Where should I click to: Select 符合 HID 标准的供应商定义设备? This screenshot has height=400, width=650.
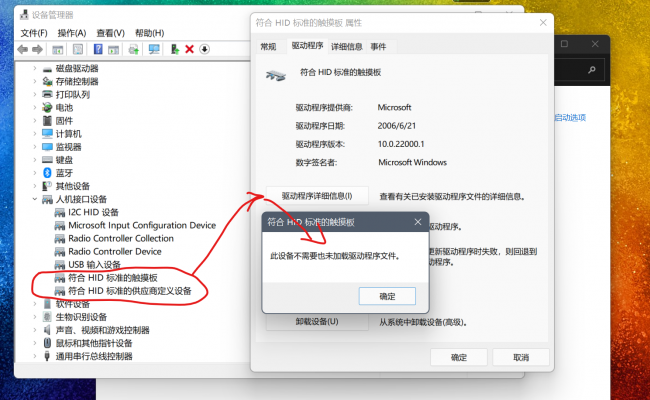coord(130,291)
